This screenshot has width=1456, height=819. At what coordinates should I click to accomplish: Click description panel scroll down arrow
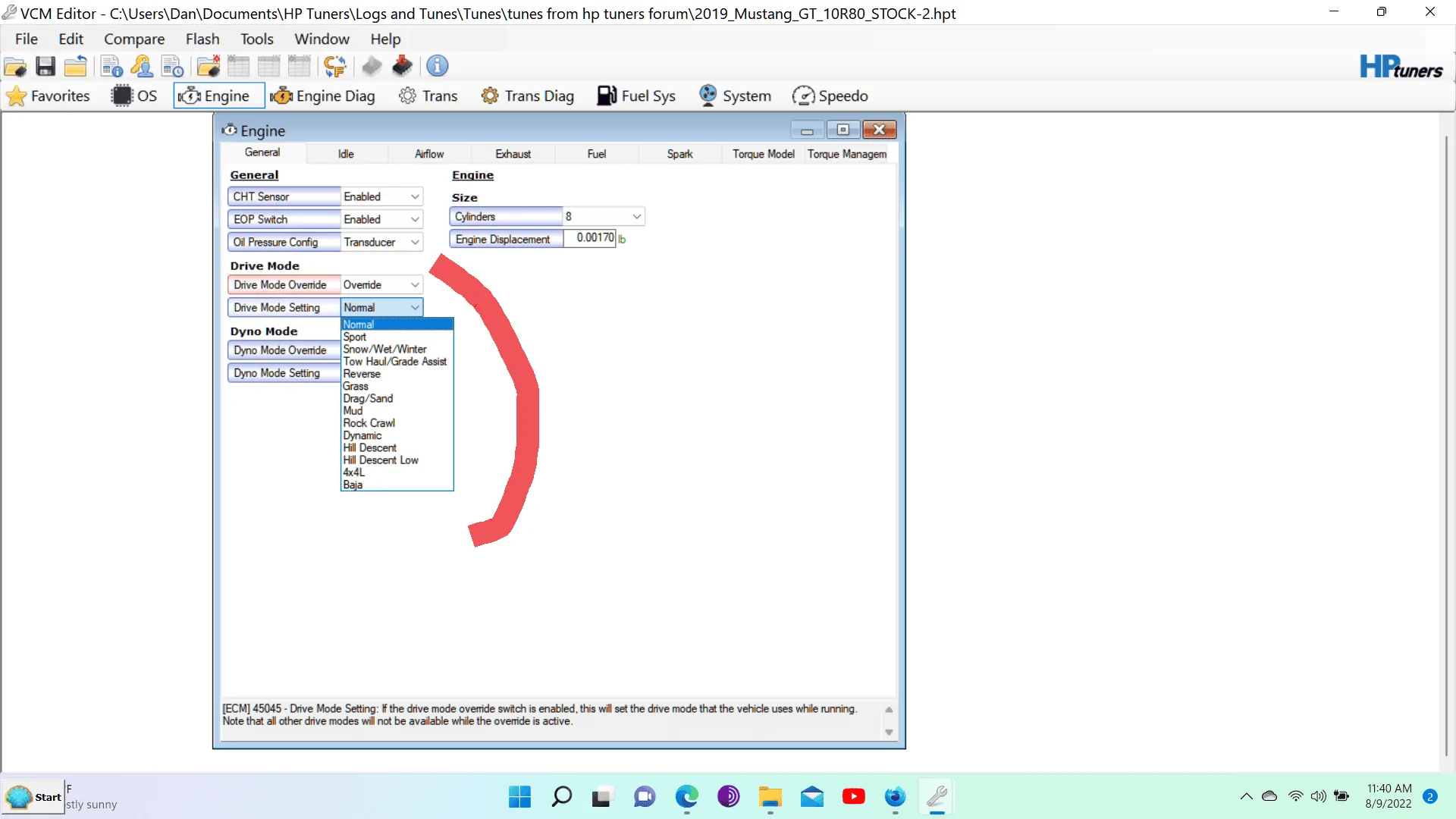coord(889,732)
